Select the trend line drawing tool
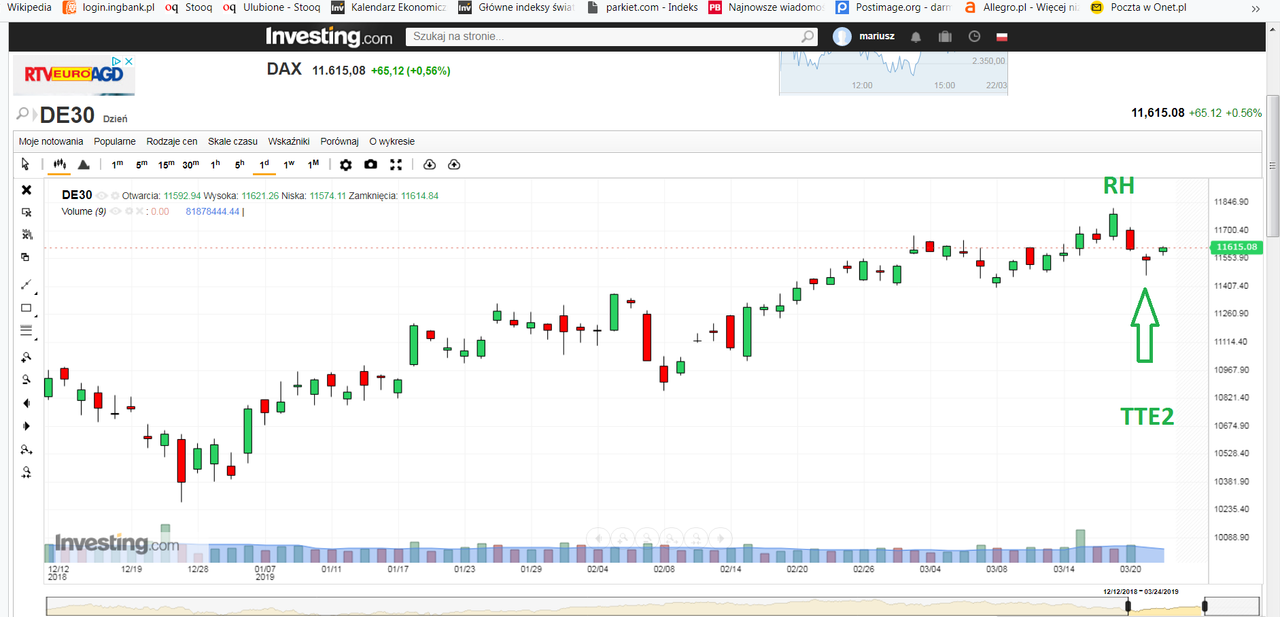 pos(26,285)
